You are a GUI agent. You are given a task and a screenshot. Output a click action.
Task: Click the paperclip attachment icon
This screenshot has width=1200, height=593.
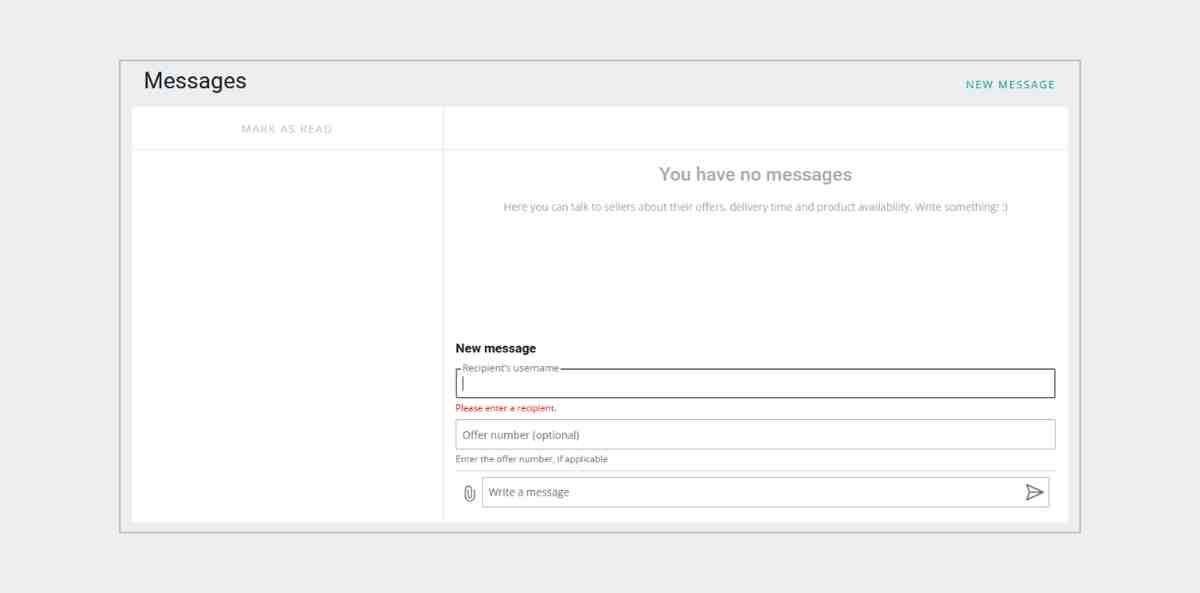click(x=469, y=493)
